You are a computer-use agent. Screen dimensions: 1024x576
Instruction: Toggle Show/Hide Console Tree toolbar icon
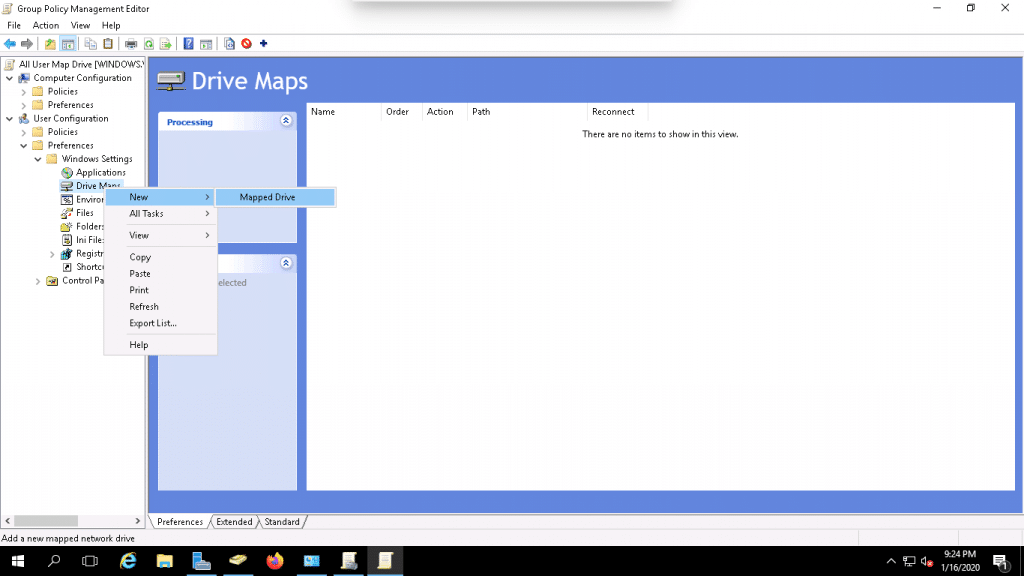(x=68, y=44)
